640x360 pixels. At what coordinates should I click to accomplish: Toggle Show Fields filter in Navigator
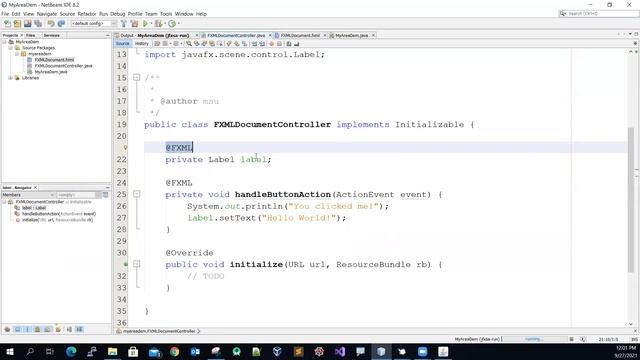click(x=18, y=329)
